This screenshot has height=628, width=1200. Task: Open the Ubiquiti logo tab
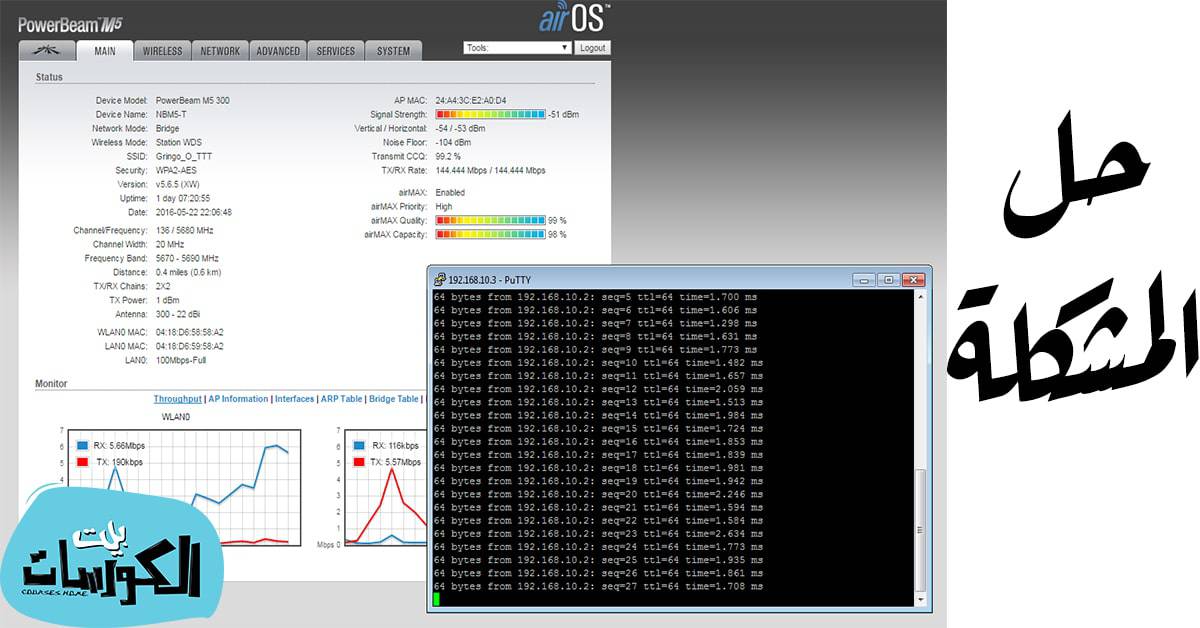coord(47,51)
